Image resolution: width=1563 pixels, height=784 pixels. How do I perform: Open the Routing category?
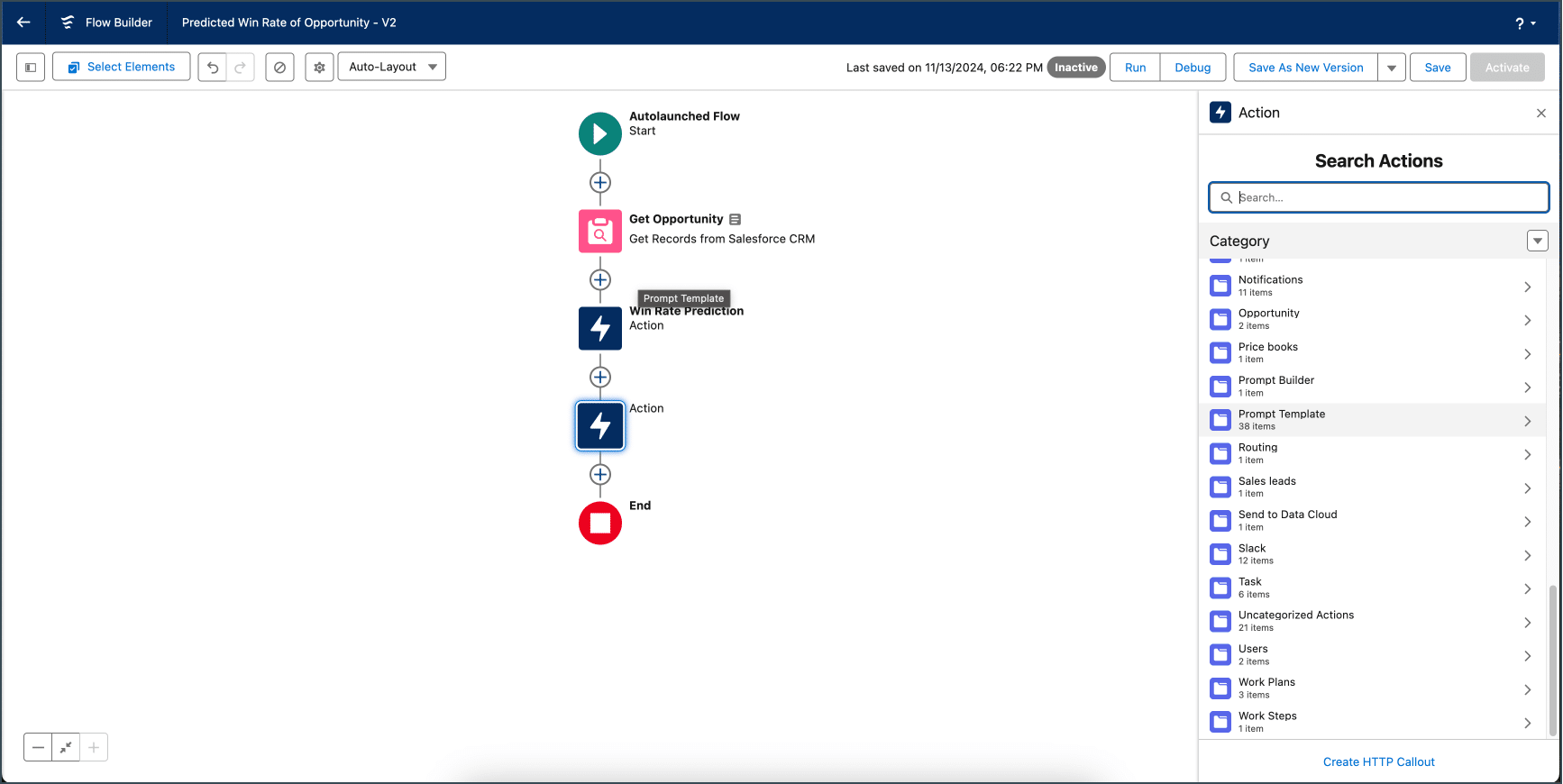pyautogui.click(x=1372, y=454)
